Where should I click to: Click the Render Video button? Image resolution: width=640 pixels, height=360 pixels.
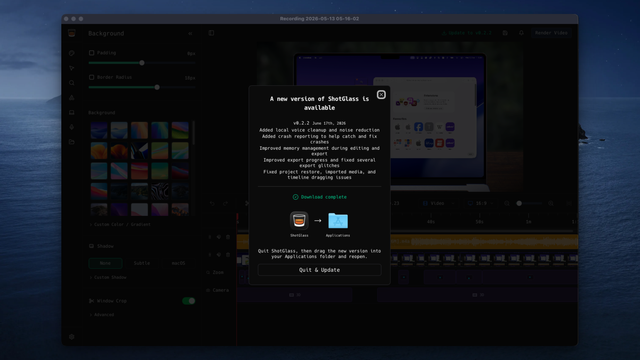[x=551, y=33]
